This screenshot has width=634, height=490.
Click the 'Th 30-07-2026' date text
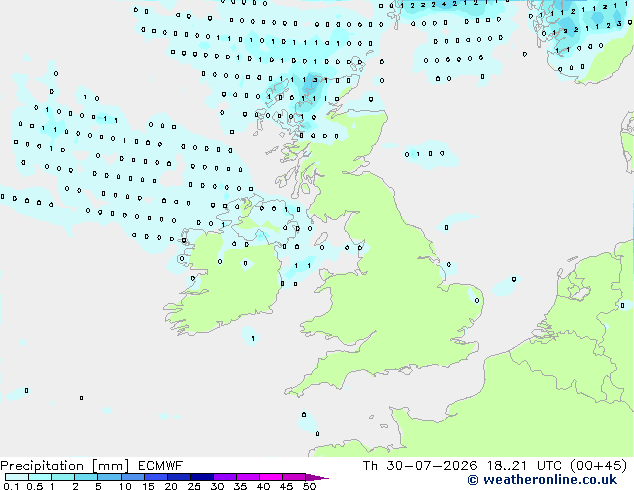[420, 466]
